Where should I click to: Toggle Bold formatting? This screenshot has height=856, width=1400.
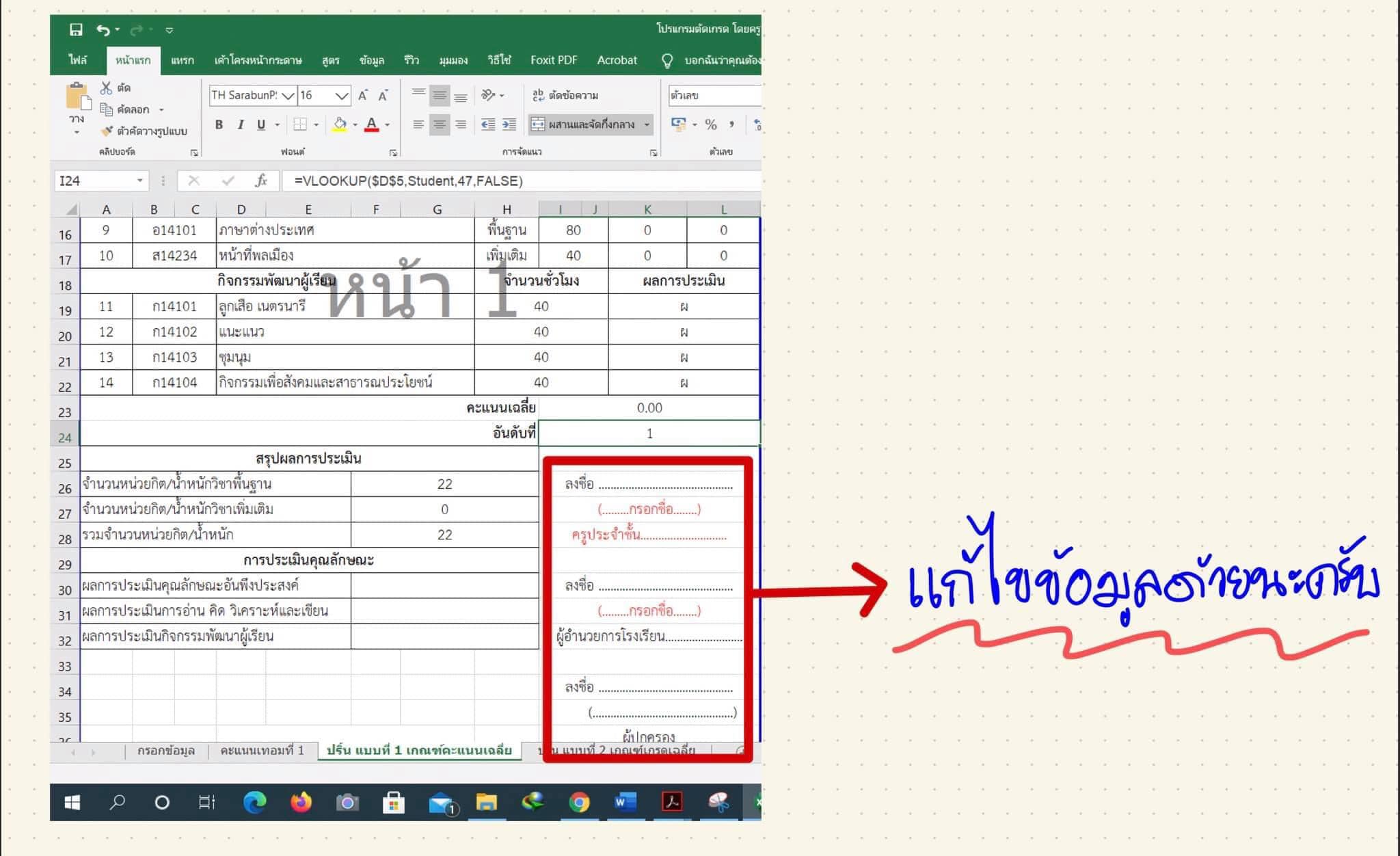point(219,124)
